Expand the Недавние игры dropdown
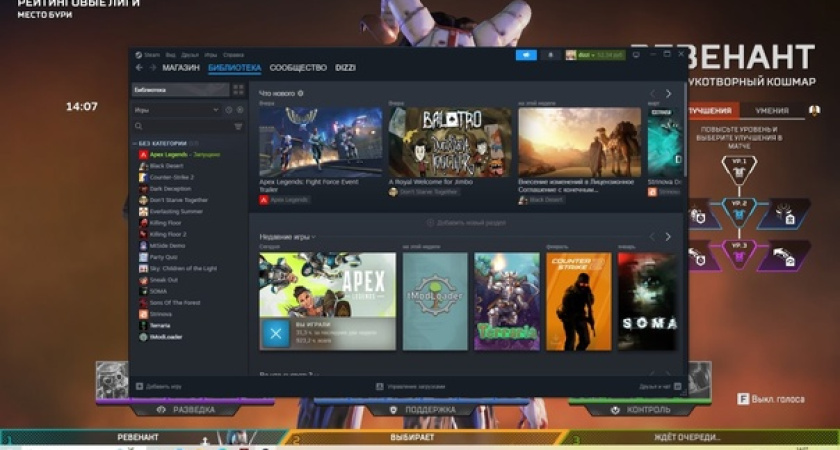This screenshot has width=840, height=450. (x=288, y=237)
